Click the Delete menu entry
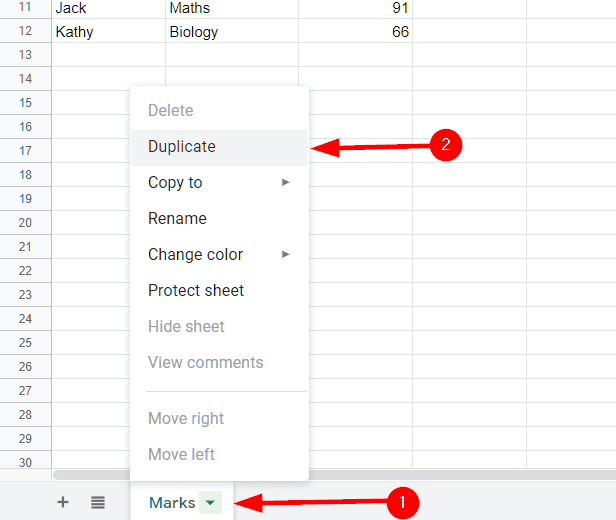Screen dimensions: 616x520 click(170, 110)
